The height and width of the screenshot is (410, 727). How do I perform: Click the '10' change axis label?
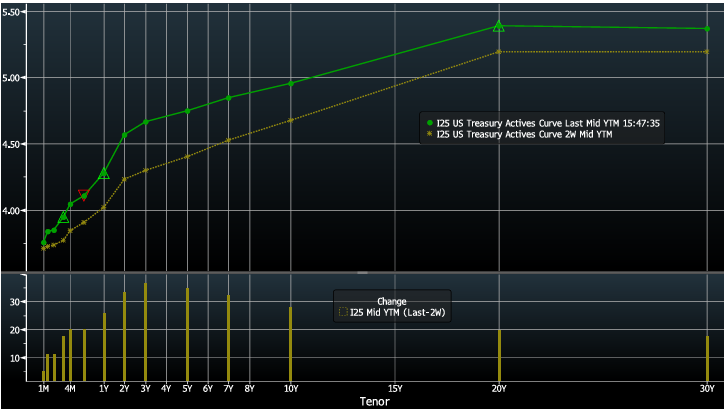15,358
